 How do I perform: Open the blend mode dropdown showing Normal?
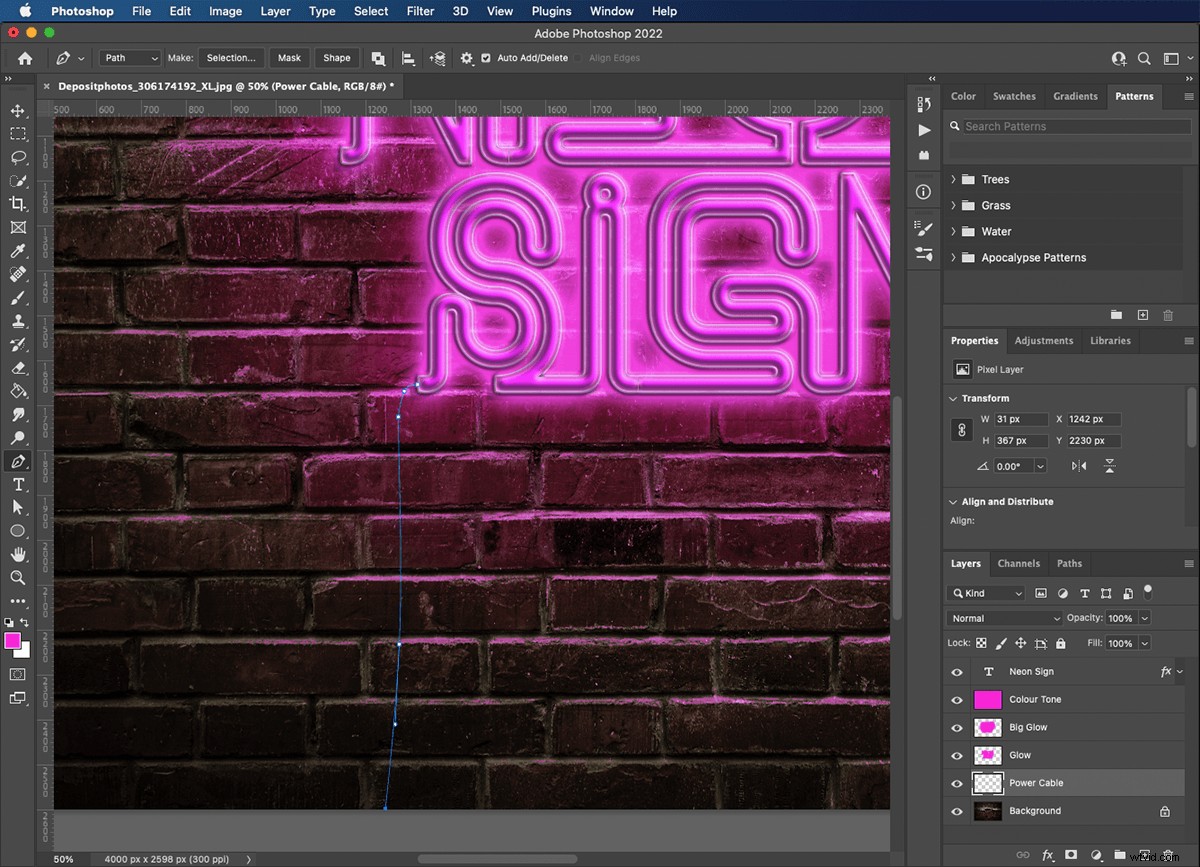click(x=1003, y=618)
